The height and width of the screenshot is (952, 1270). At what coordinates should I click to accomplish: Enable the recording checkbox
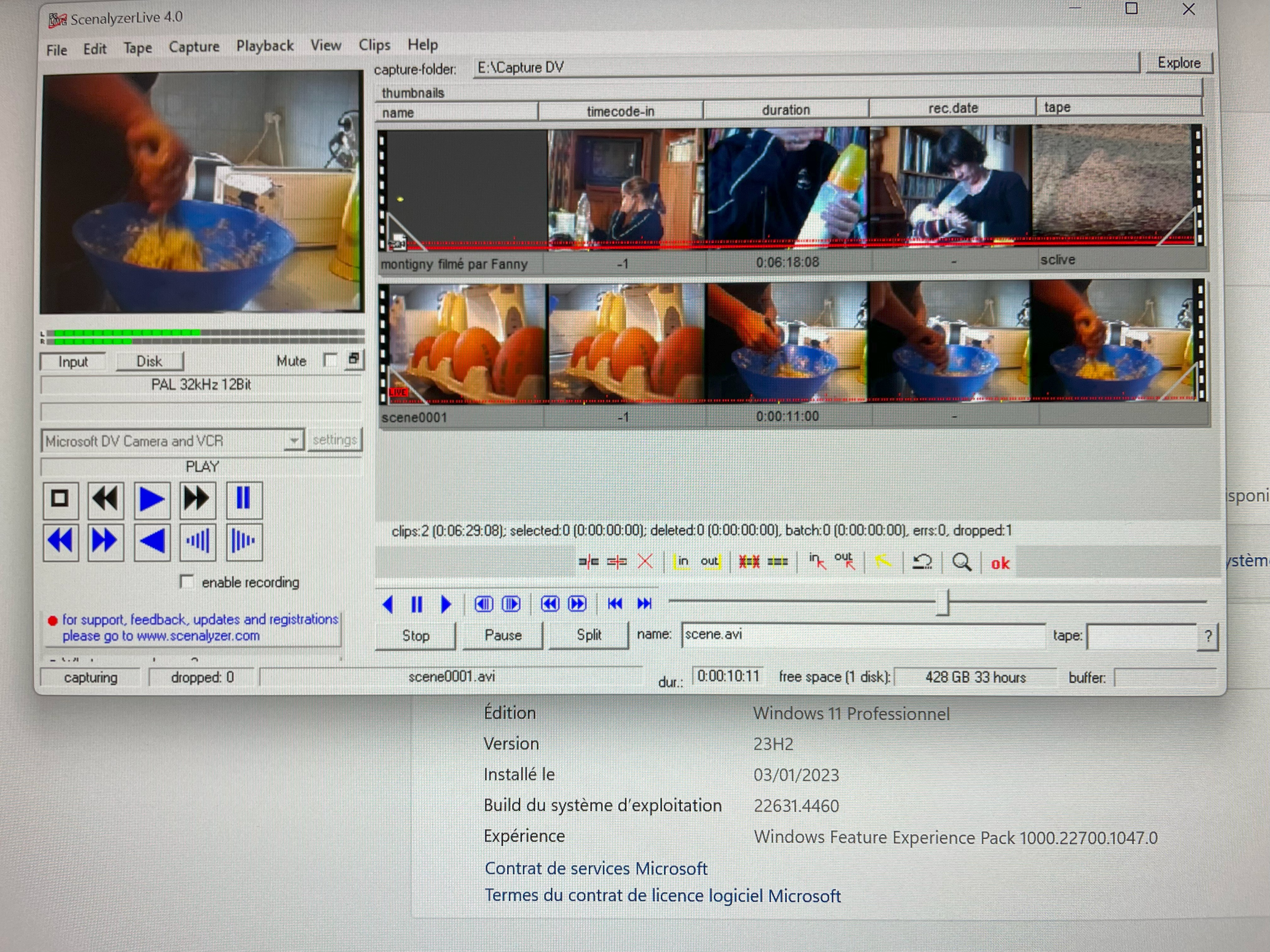(x=186, y=581)
